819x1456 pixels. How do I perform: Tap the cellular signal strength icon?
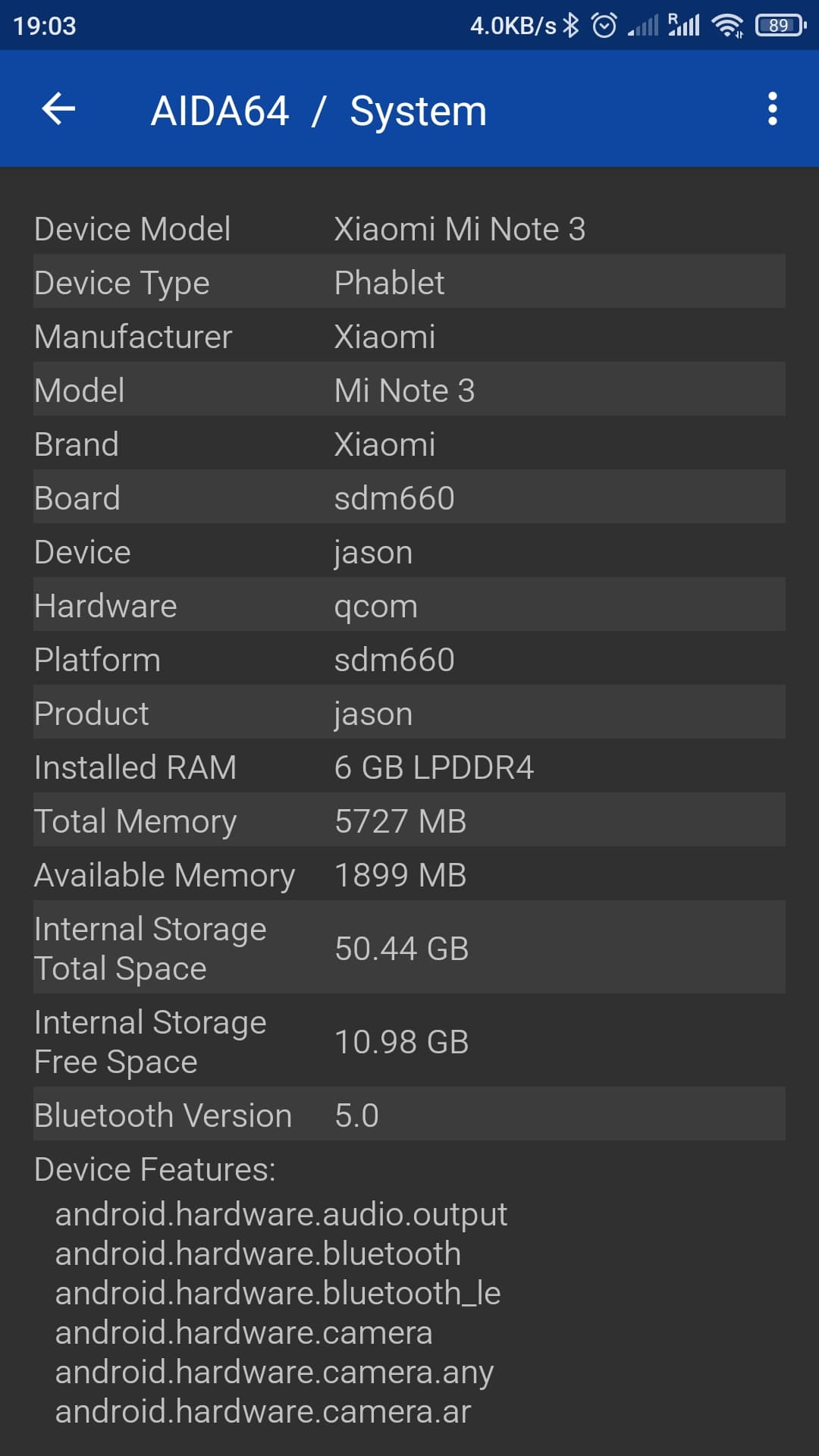644,24
